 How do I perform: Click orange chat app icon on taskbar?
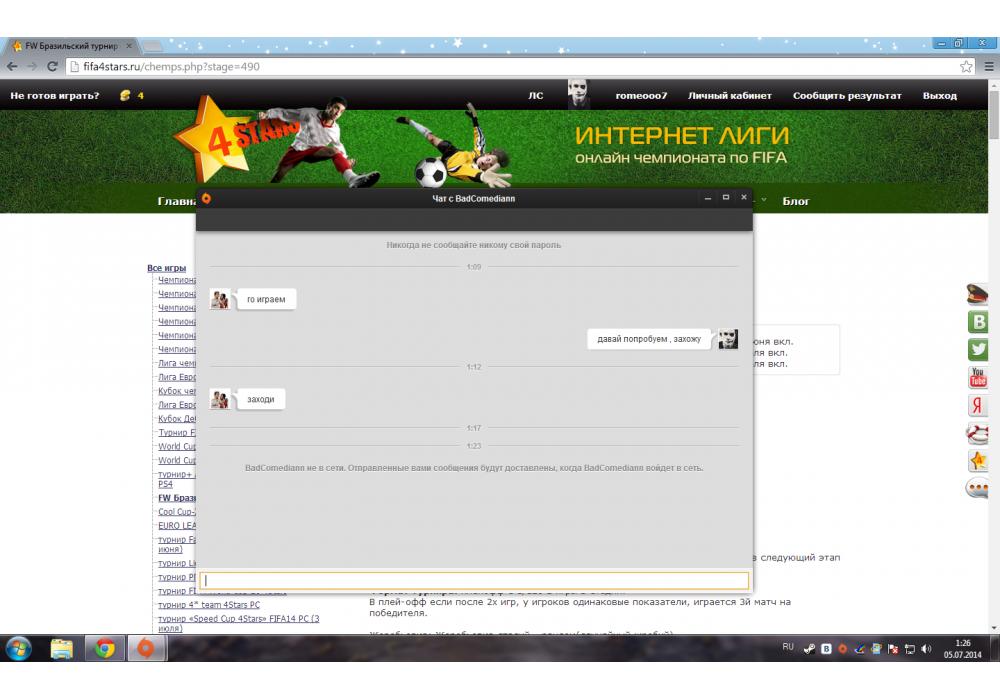click(146, 648)
